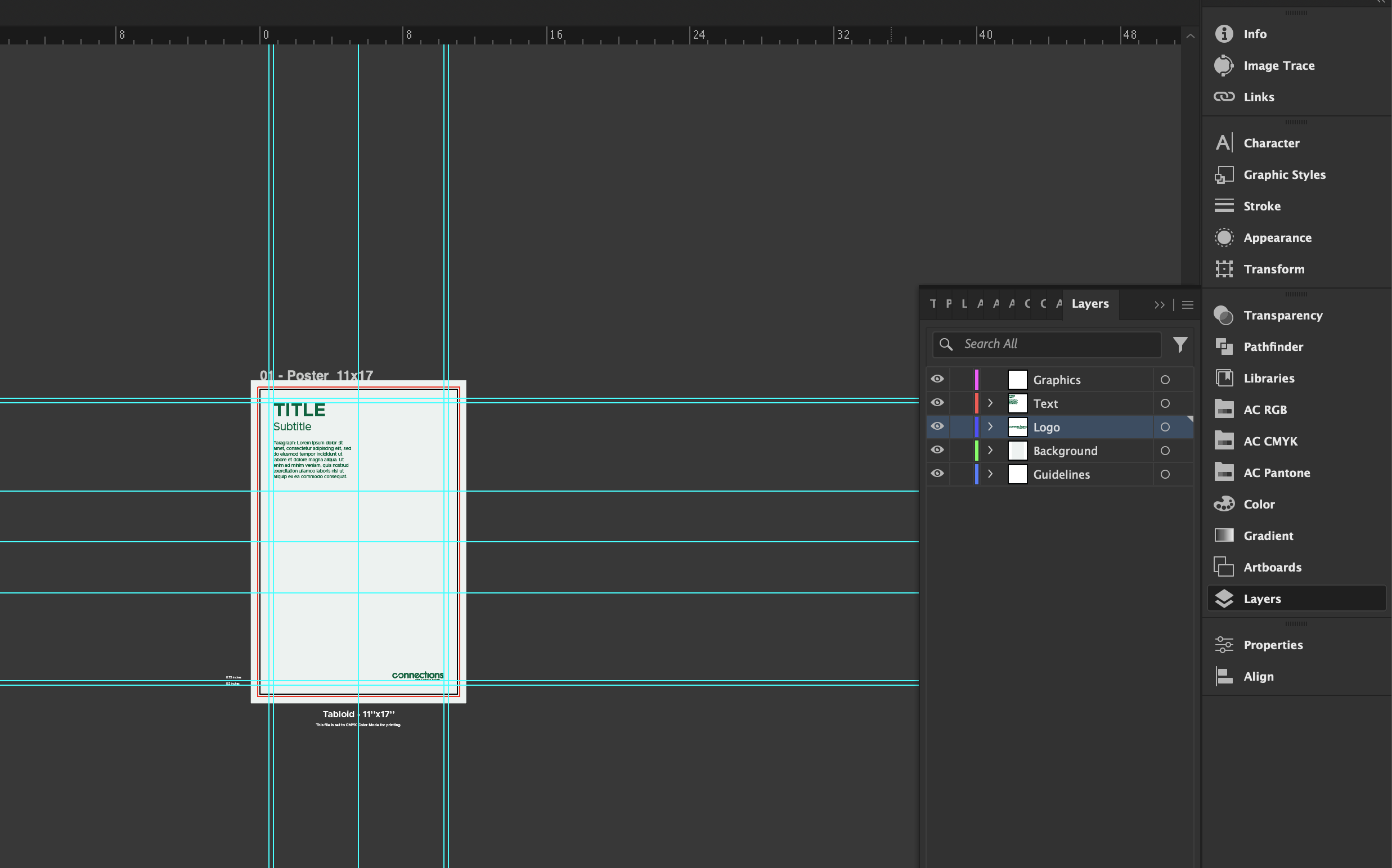The image size is (1392, 868).
Task: Open the Appearance panel icon
Action: click(x=1224, y=237)
